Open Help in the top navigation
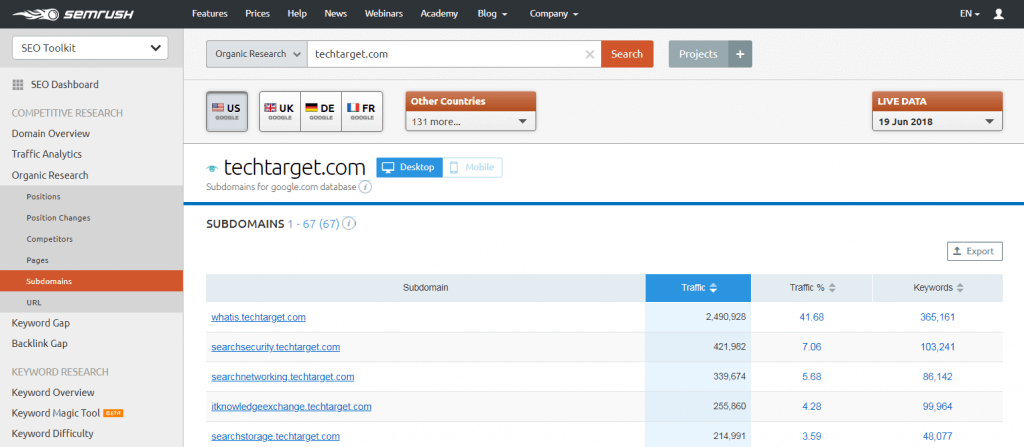Image resolution: width=1024 pixels, height=447 pixels. coord(297,14)
